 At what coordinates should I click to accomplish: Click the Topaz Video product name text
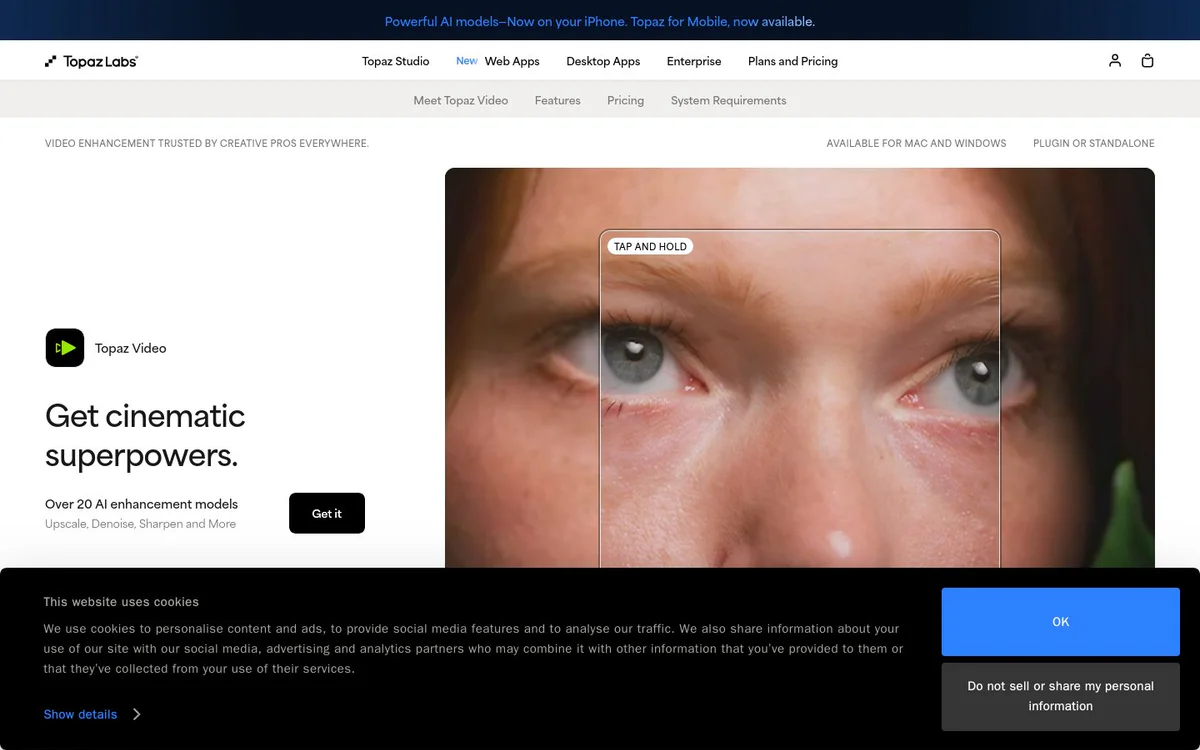131,348
